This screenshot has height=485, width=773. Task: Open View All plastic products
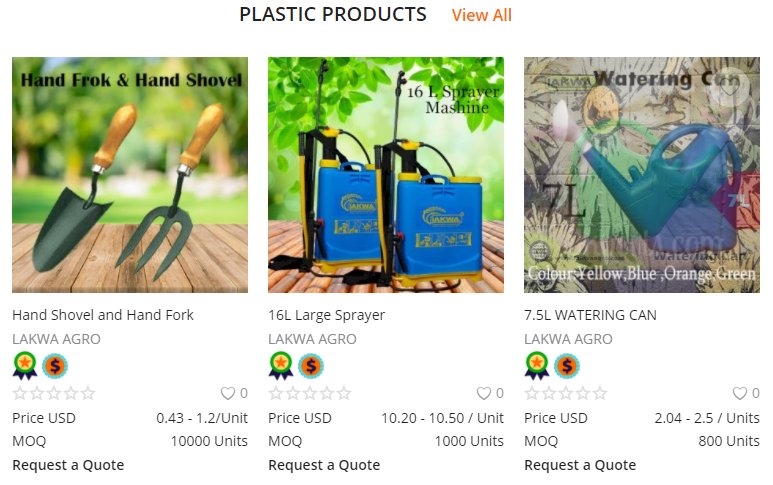point(482,15)
